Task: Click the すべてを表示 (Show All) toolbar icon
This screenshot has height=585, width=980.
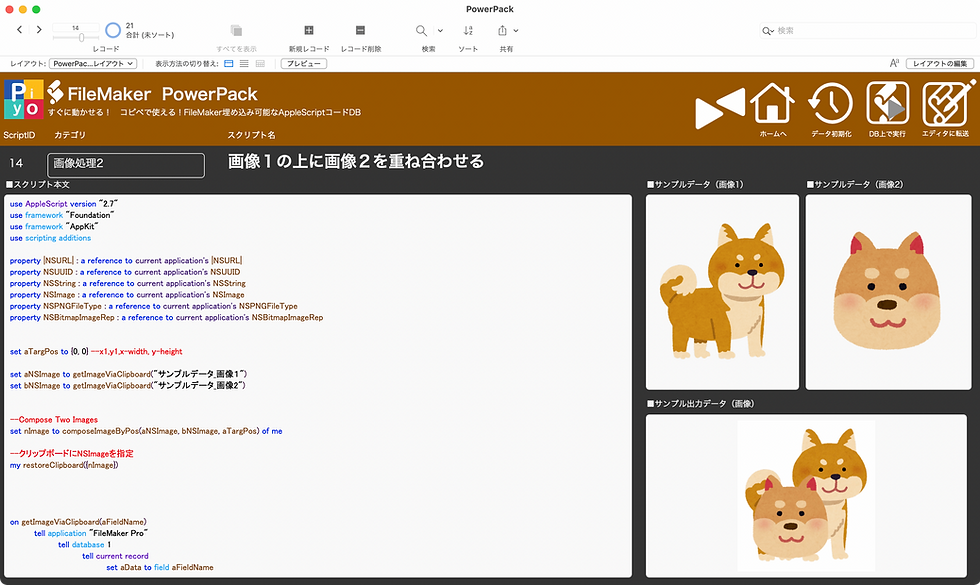Action: (236, 31)
